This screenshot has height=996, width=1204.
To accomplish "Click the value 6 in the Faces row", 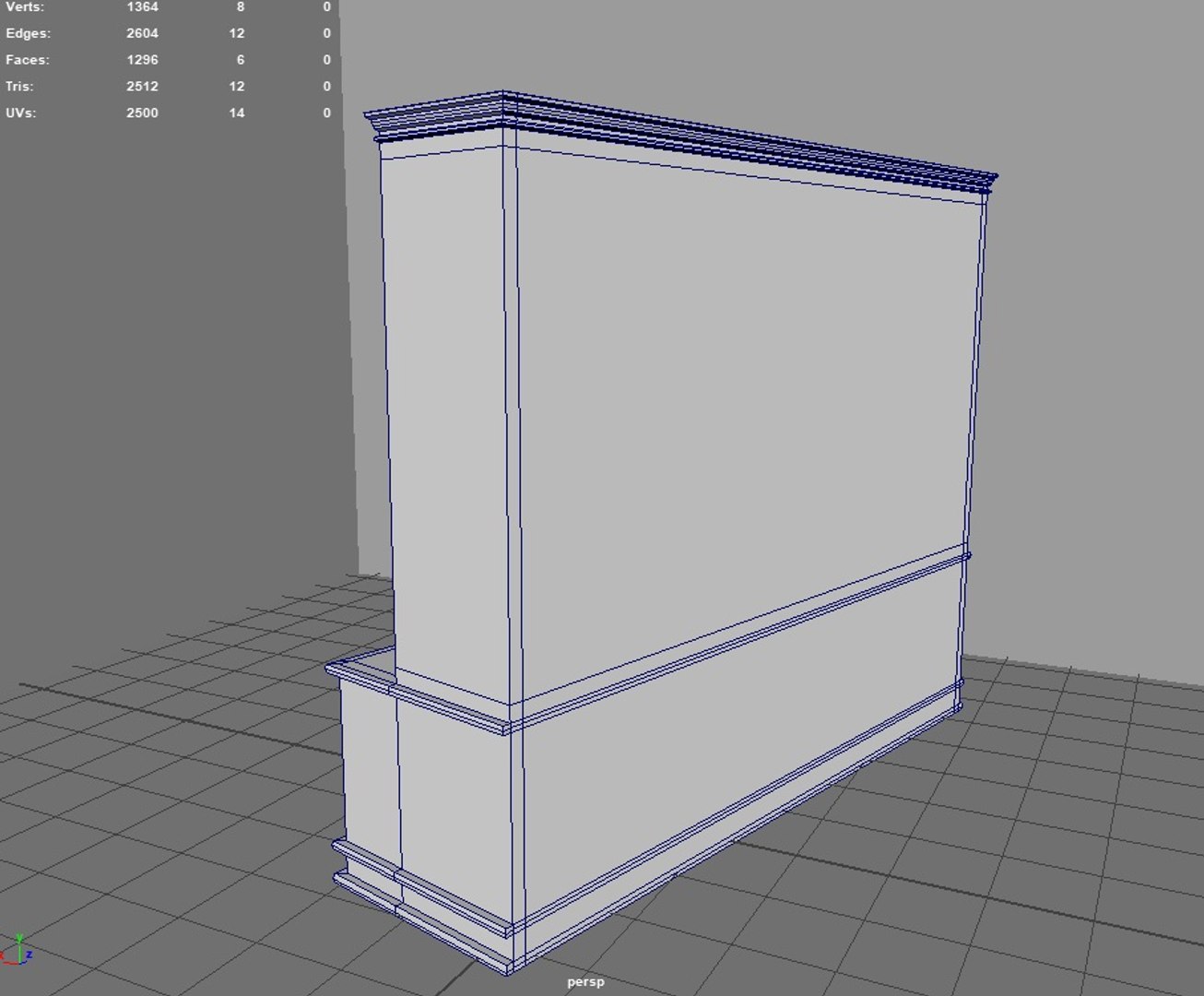I will click(241, 60).
